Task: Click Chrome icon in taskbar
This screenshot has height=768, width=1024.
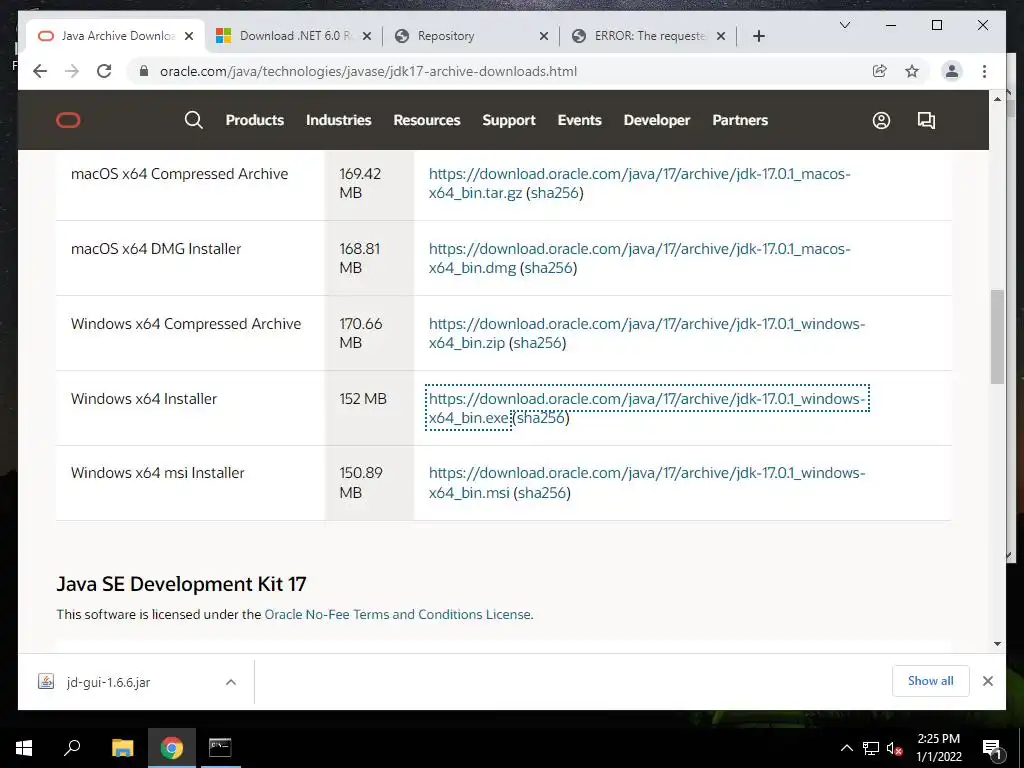Action: [171, 748]
